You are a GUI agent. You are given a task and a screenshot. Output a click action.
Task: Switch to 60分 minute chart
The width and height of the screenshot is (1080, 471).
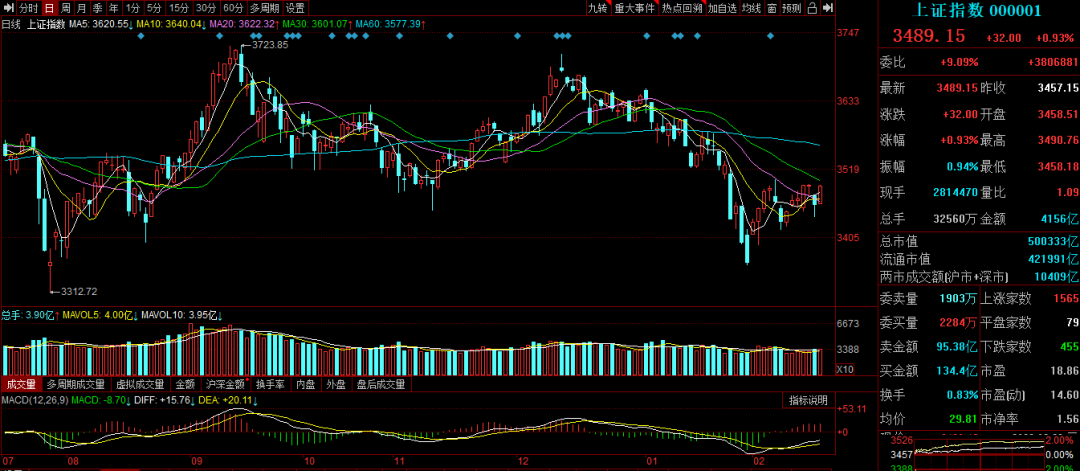233,8
